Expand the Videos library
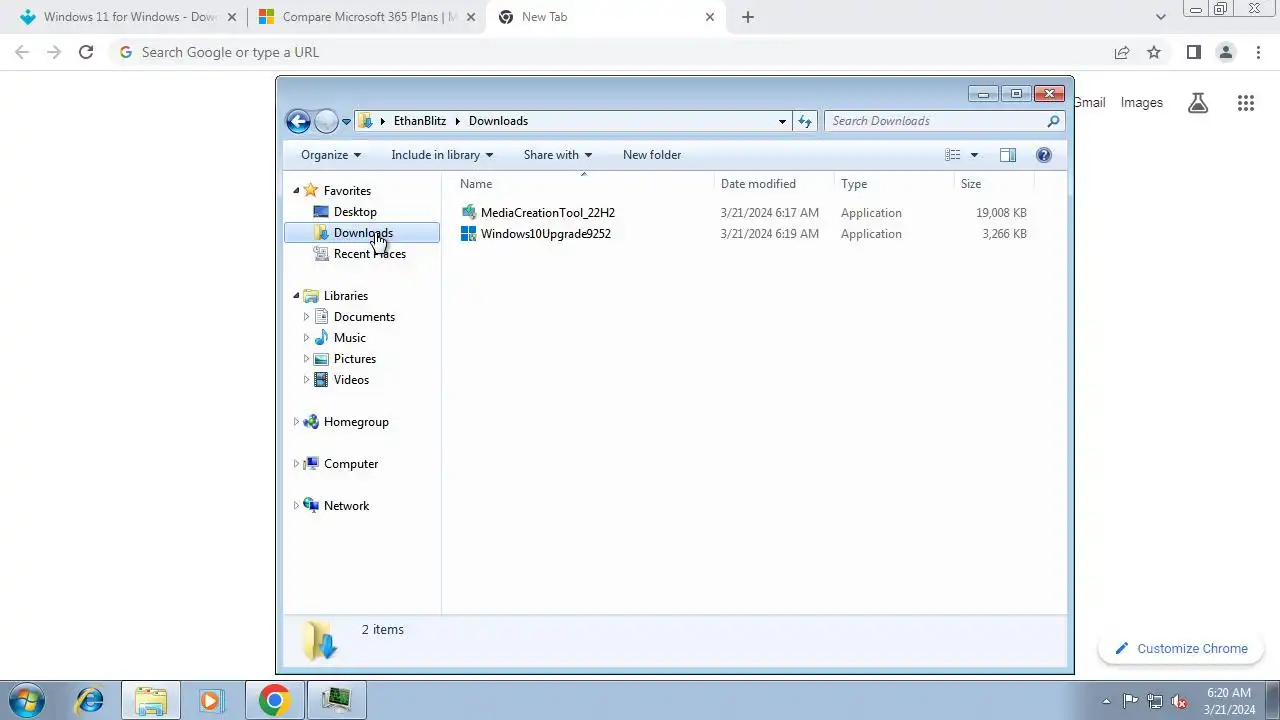Viewport: 1280px width, 720px height. pos(306,380)
